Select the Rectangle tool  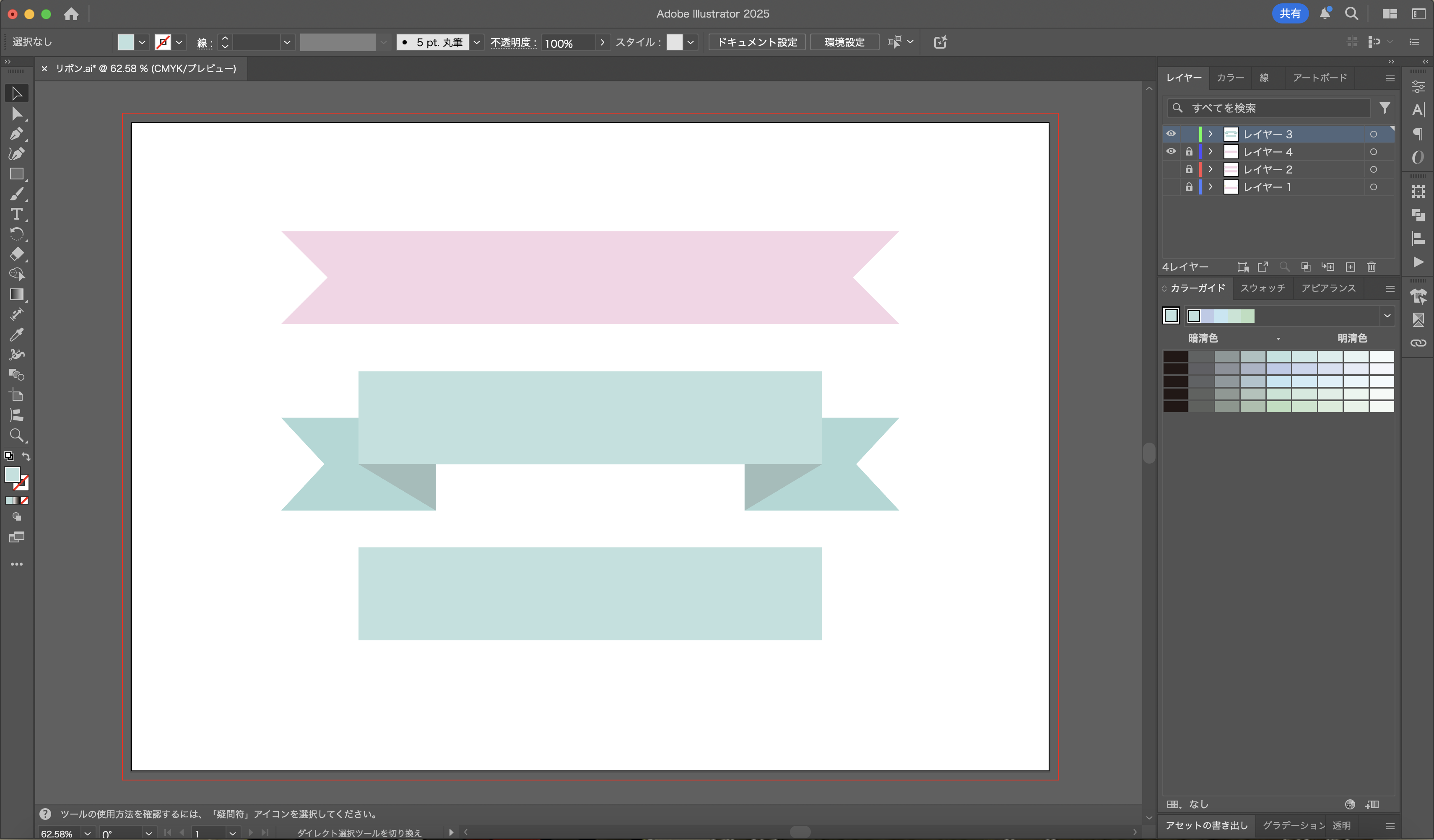click(16, 174)
